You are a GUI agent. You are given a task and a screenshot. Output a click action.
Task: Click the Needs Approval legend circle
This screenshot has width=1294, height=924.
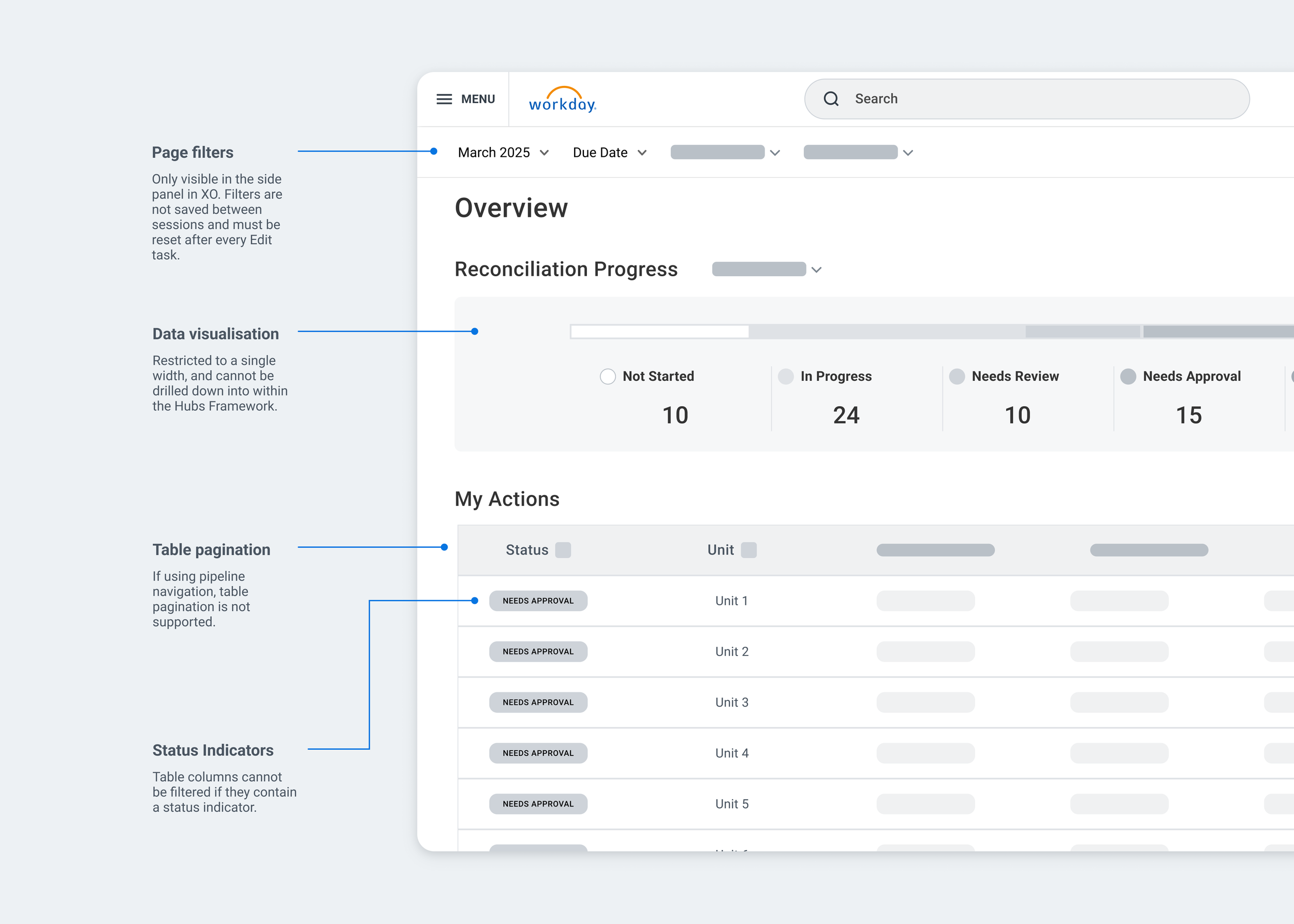pos(1128,377)
